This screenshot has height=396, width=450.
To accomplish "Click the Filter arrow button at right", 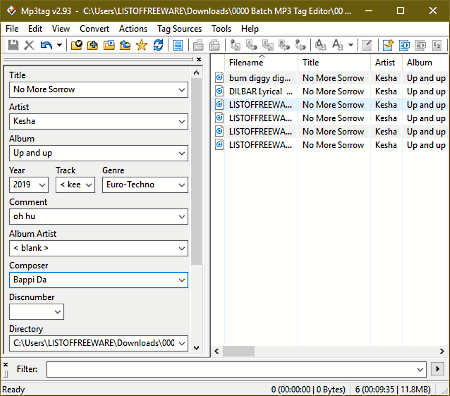I will coord(438,369).
